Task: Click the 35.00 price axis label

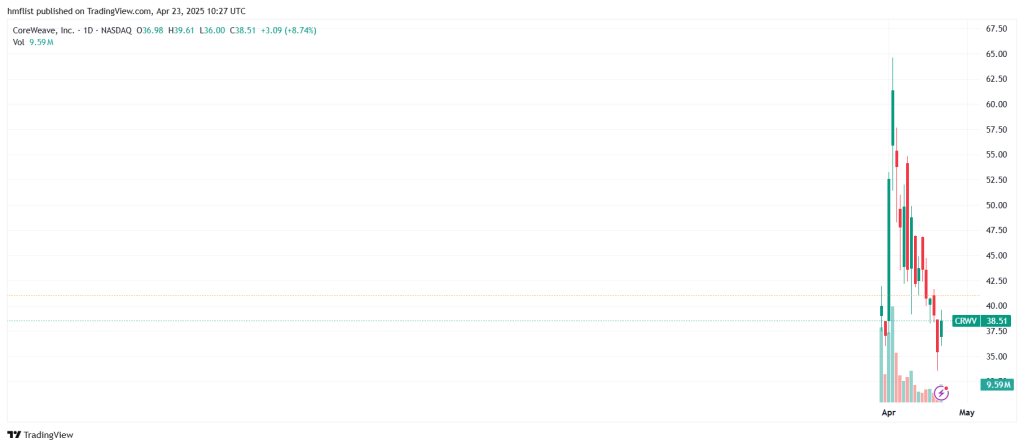Action: (x=996, y=356)
